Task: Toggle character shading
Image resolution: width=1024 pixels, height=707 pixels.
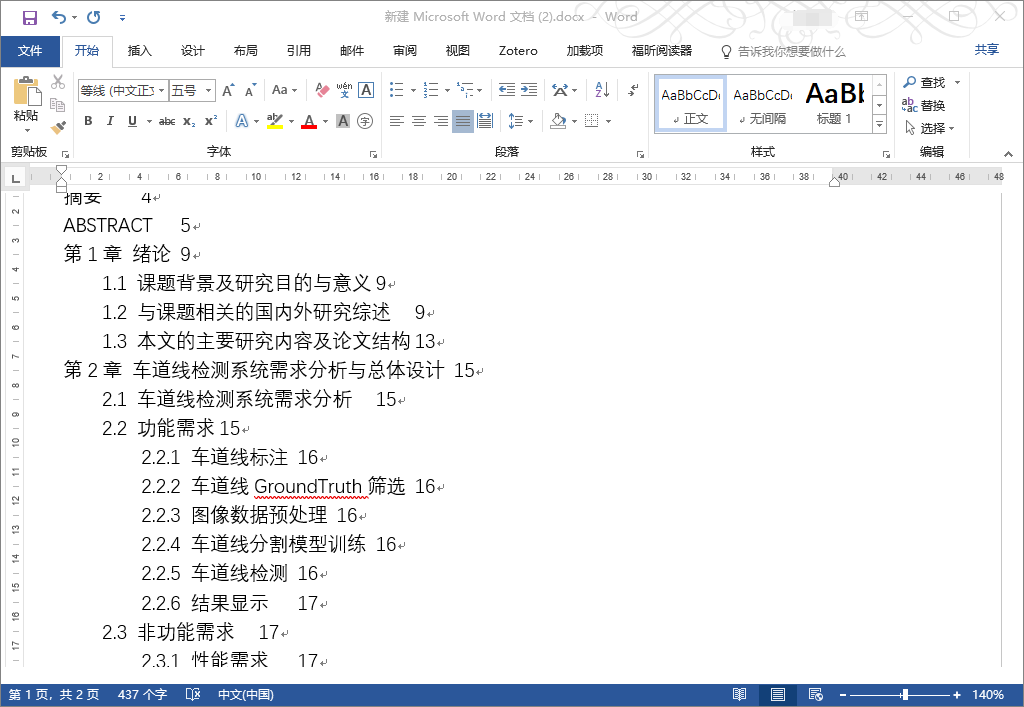Action: [x=343, y=121]
